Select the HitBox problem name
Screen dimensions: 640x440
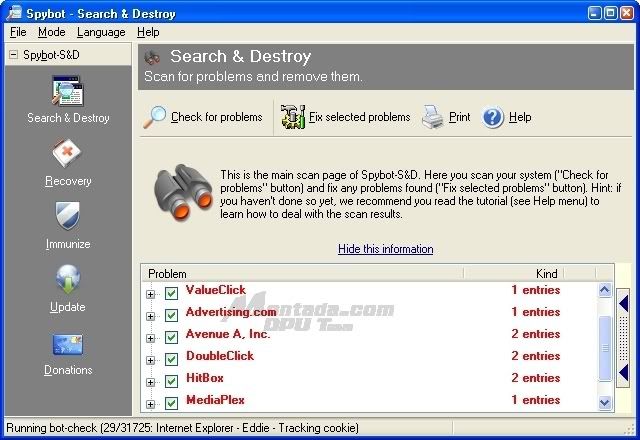tap(204, 378)
